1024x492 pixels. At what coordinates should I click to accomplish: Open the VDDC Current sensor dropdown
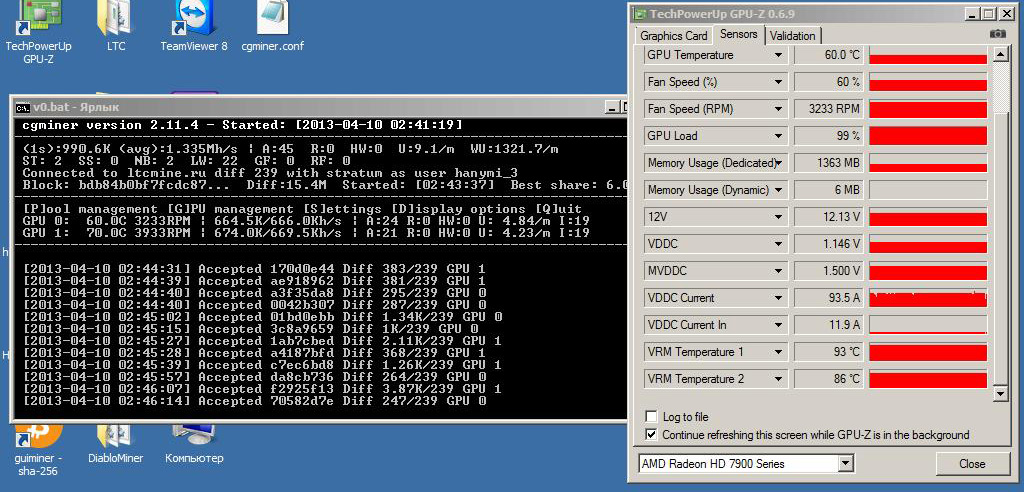pyautogui.click(x=778, y=298)
